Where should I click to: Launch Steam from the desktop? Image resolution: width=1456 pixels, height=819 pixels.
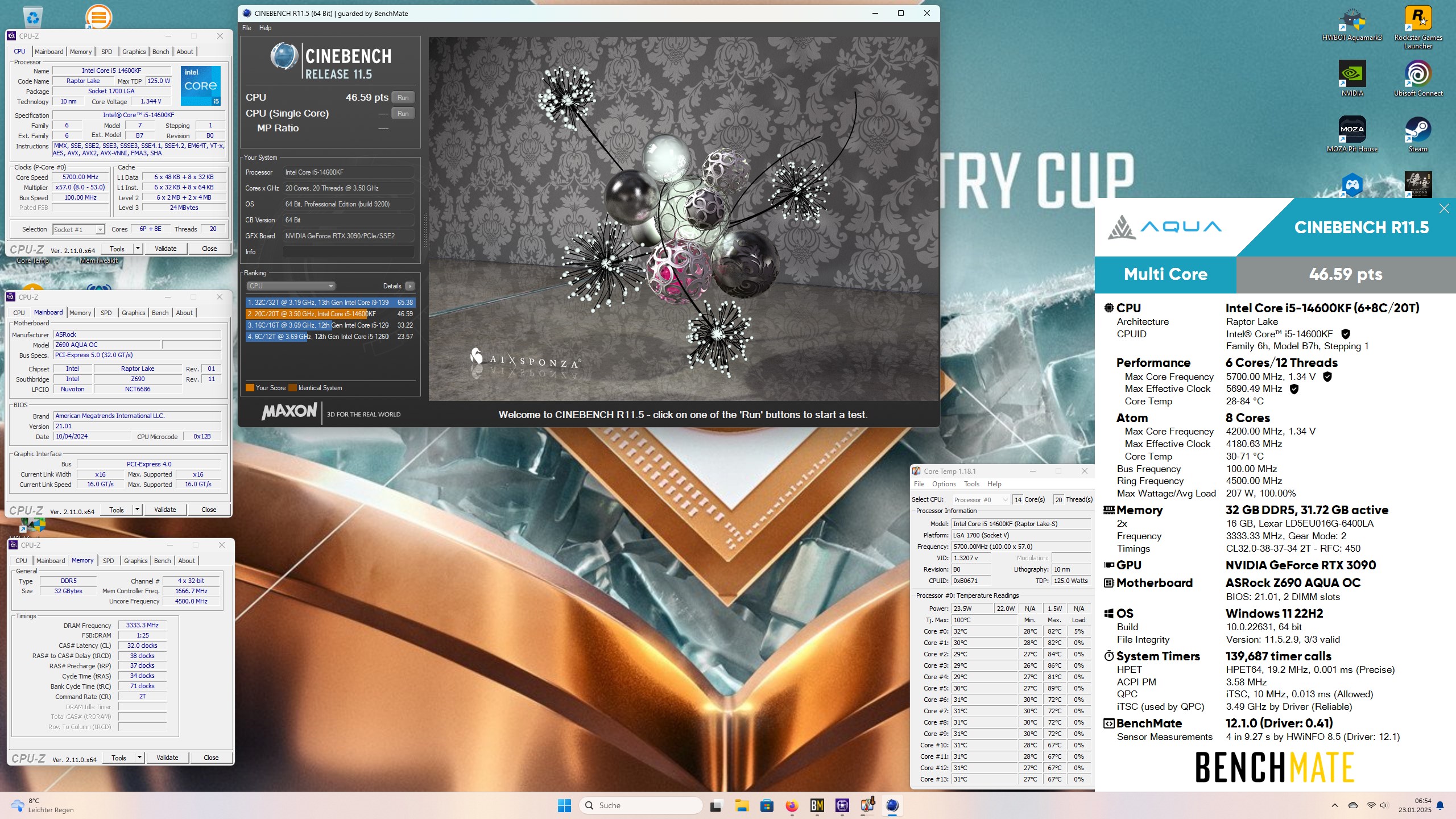[1418, 134]
